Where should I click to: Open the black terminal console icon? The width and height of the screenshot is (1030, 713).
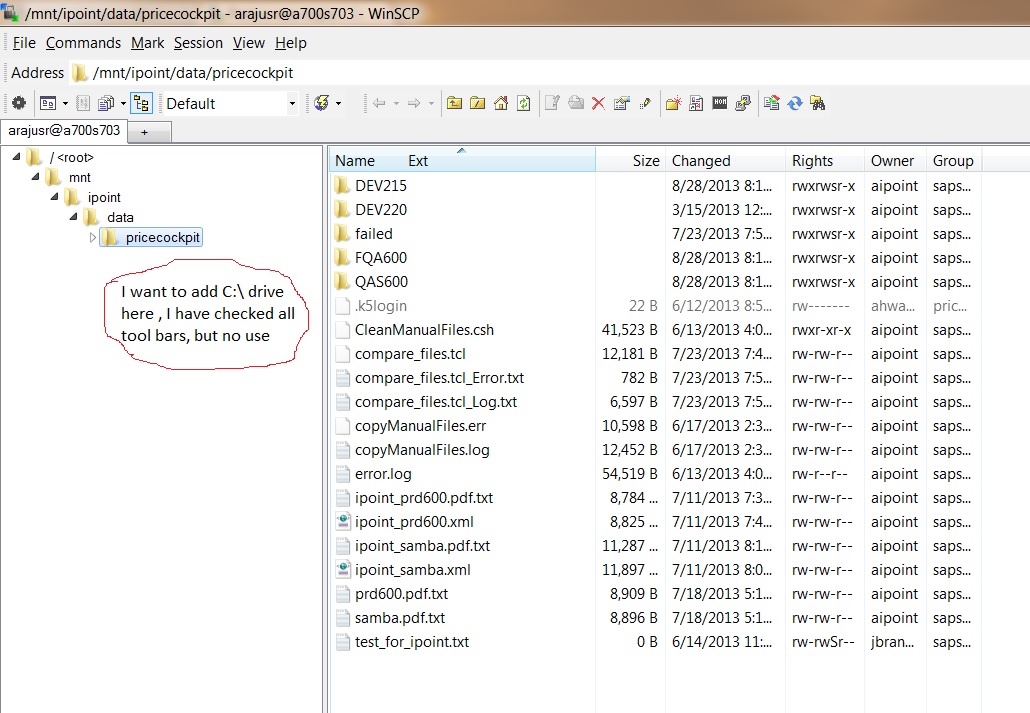(719, 103)
